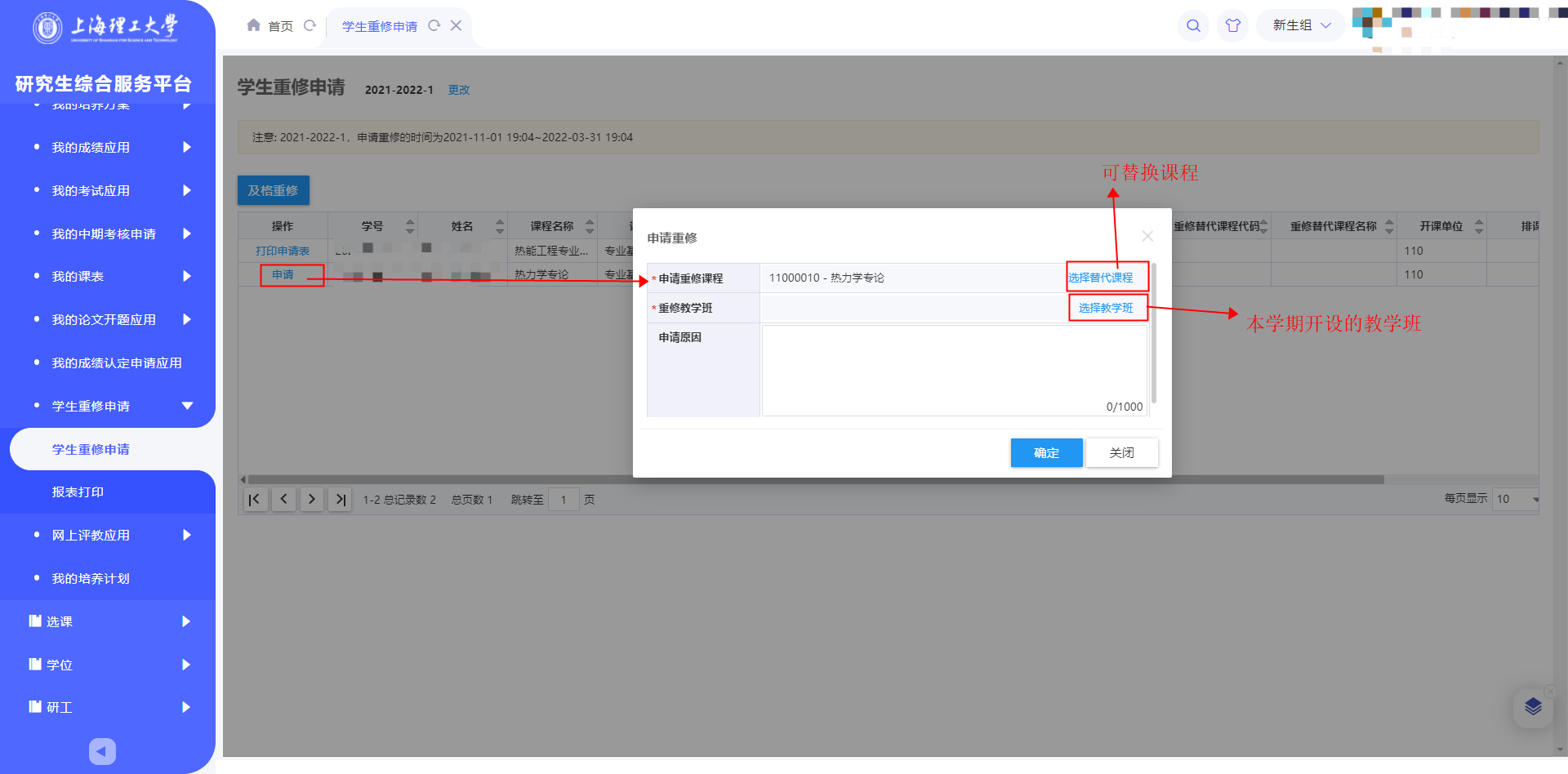The width and height of the screenshot is (1568, 774).
Task: Click the floating layers icon at bottom right
Action: click(x=1532, y=707)
